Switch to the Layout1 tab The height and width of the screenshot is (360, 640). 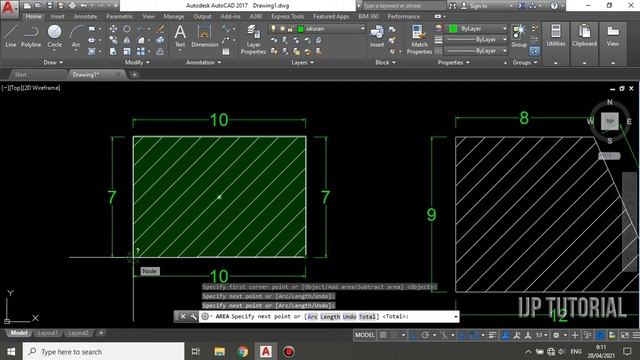coord(47,333)
